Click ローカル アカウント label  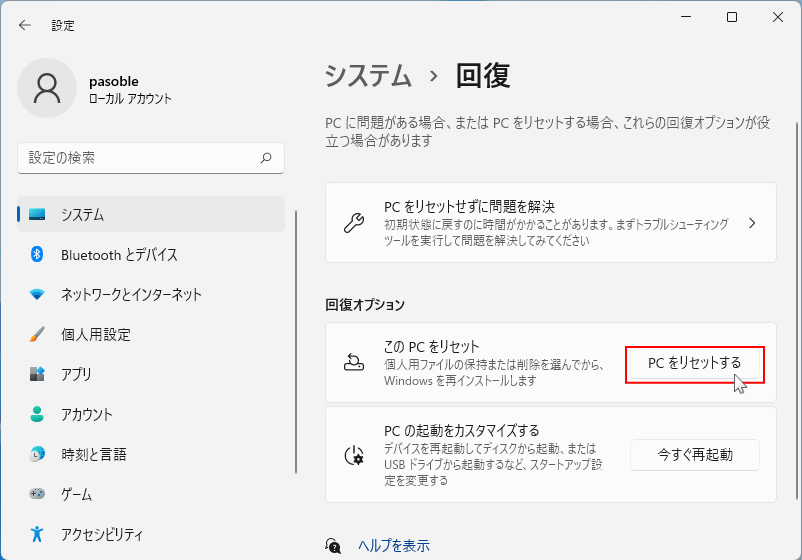click(130, 99)
